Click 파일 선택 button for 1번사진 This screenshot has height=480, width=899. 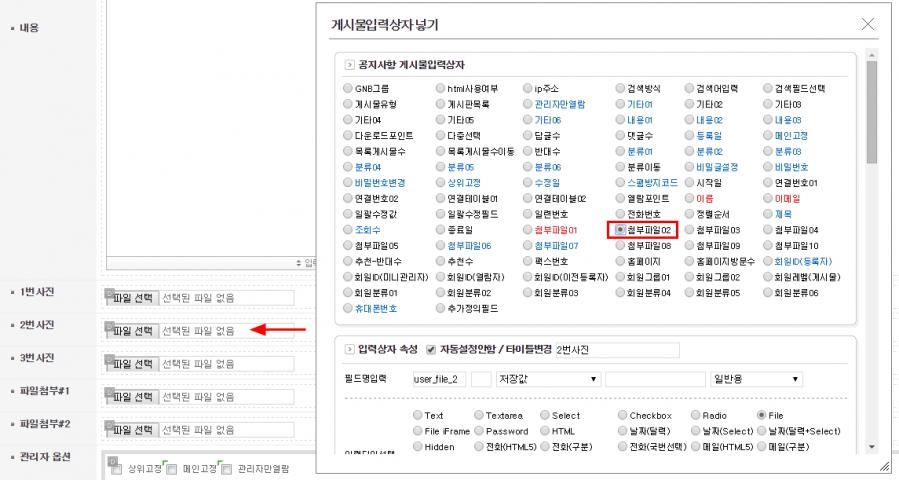coord(133,298)
